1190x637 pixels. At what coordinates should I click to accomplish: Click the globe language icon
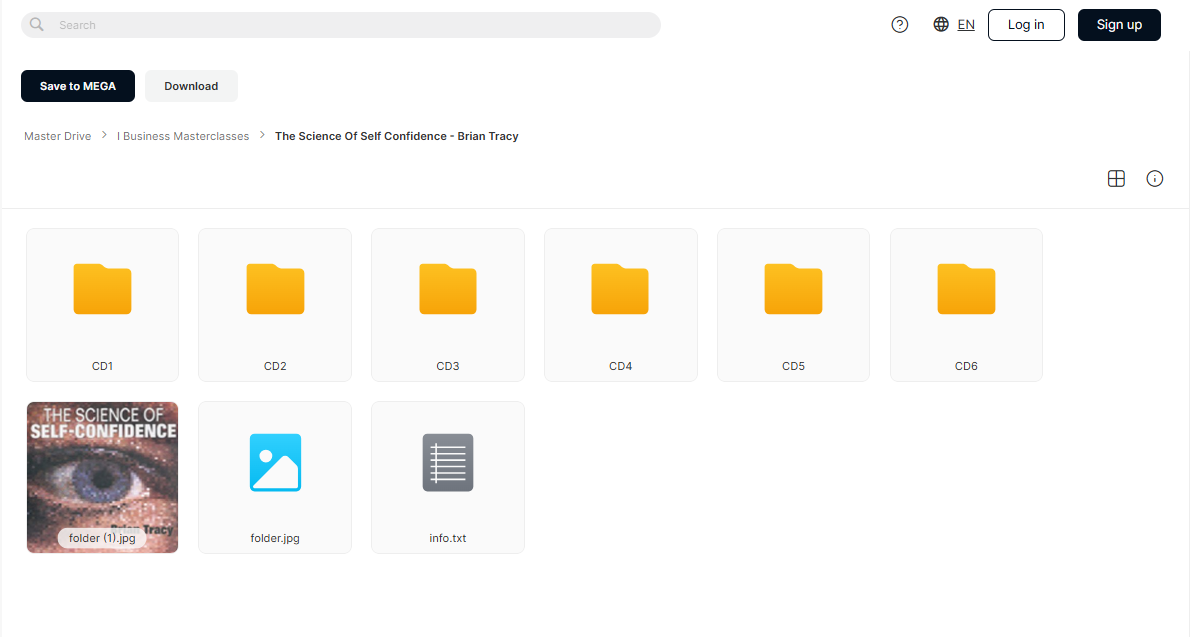941,24
